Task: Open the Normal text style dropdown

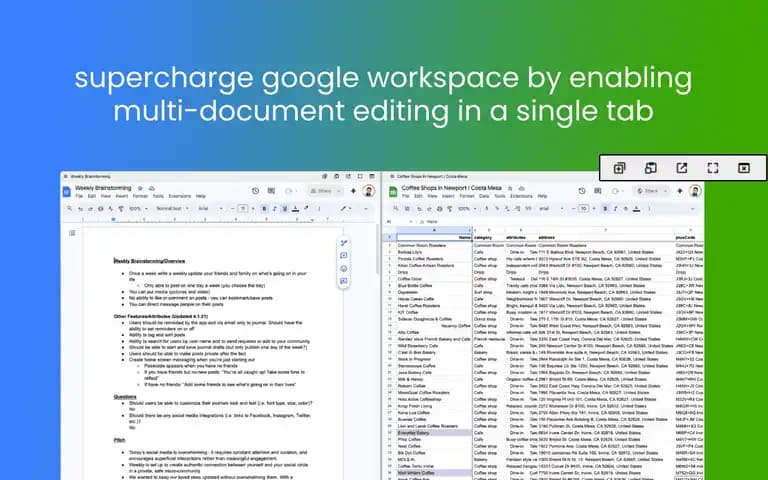Action: [171, 209]
